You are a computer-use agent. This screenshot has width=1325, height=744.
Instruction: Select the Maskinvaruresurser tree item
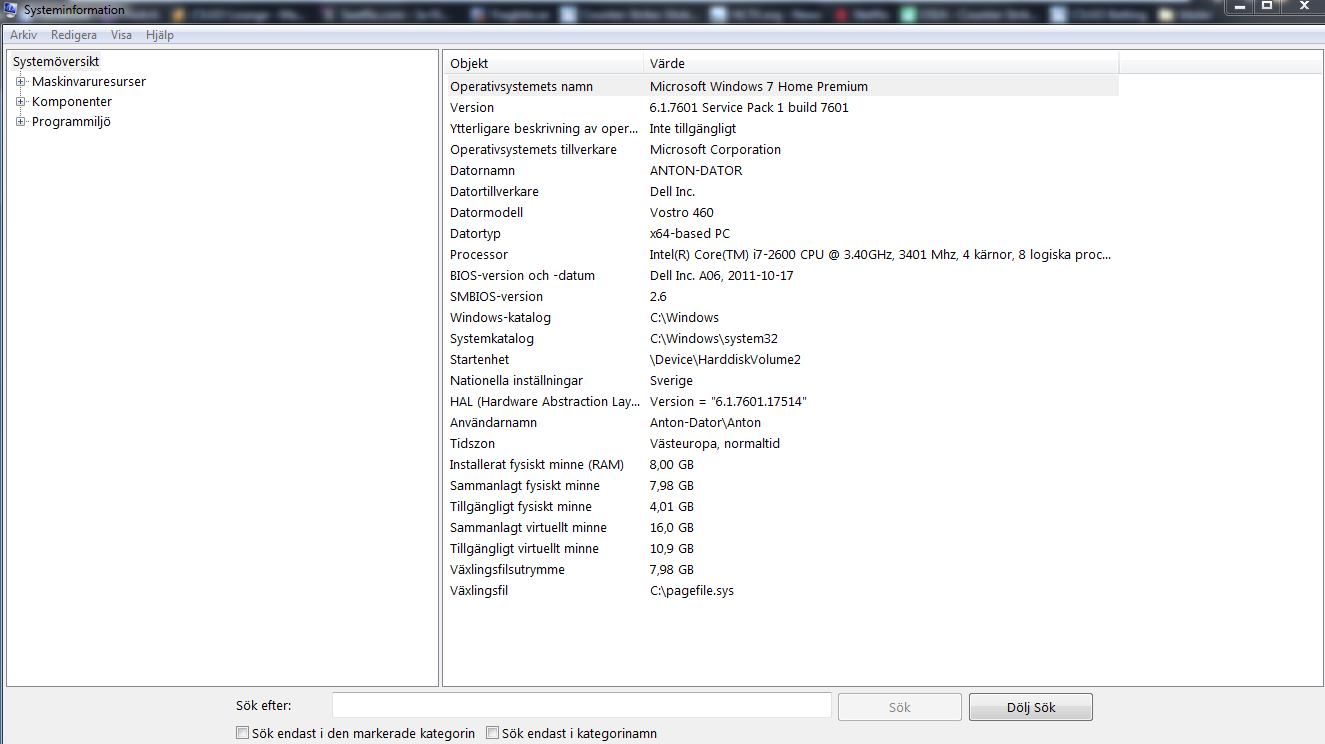point(89,82)
